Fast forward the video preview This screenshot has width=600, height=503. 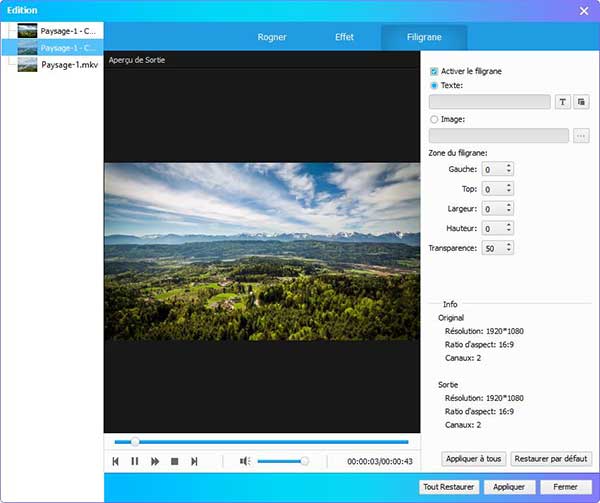(x=155, y=461)
